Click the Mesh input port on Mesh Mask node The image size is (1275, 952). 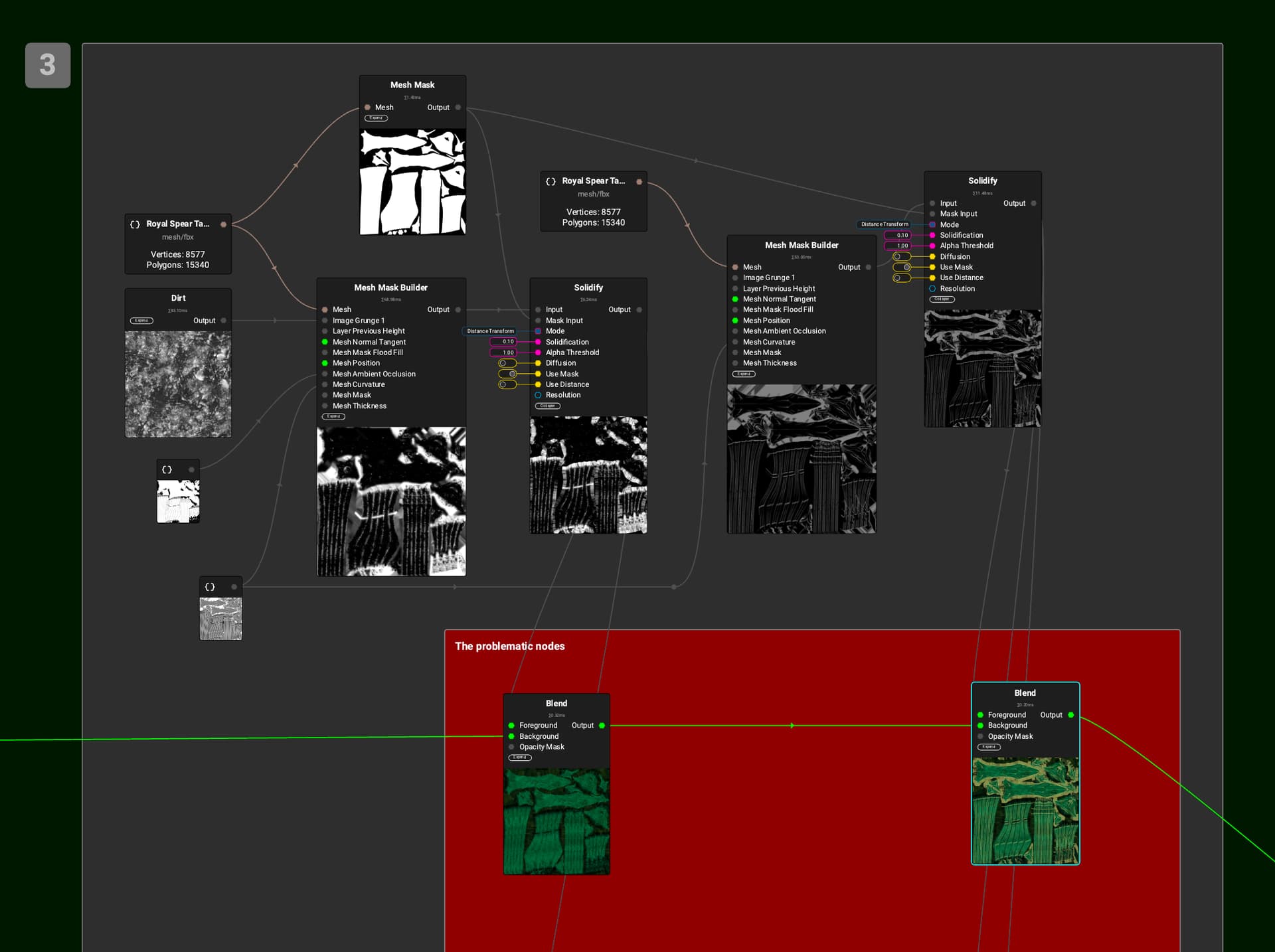coord(367,108)
